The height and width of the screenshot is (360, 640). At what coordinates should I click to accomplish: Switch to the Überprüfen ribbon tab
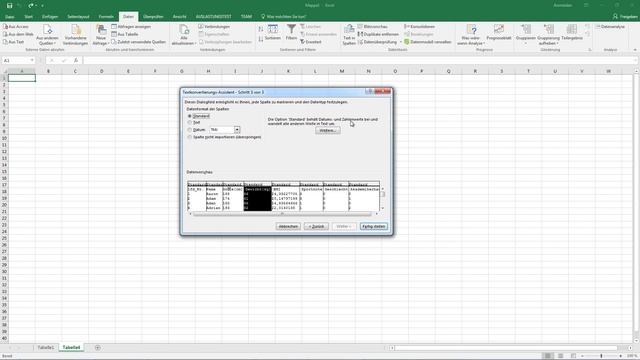pos(153,17)
